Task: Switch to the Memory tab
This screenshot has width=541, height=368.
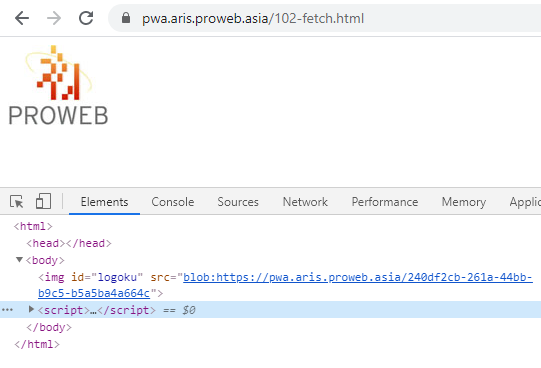Action: pyautogui.click(x=464, y=202)
